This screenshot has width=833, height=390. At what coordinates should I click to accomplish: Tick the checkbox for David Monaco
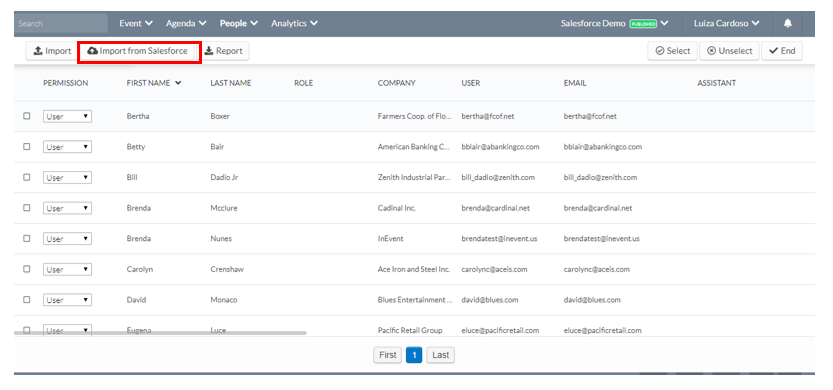[x=27, y=300]
